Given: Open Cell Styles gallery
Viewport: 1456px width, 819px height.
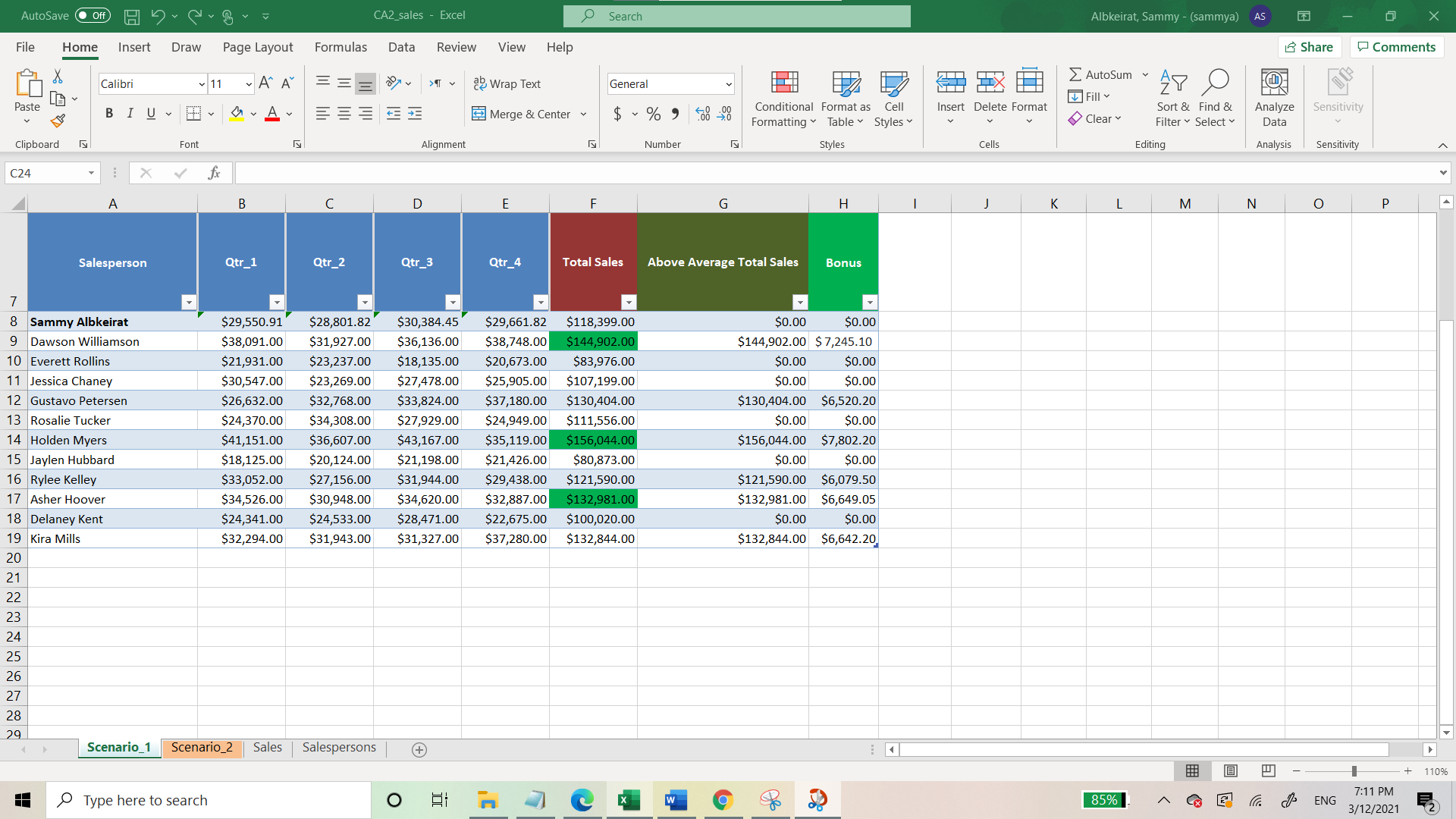Looking at the screenshot, I should [x=894, y=99].
